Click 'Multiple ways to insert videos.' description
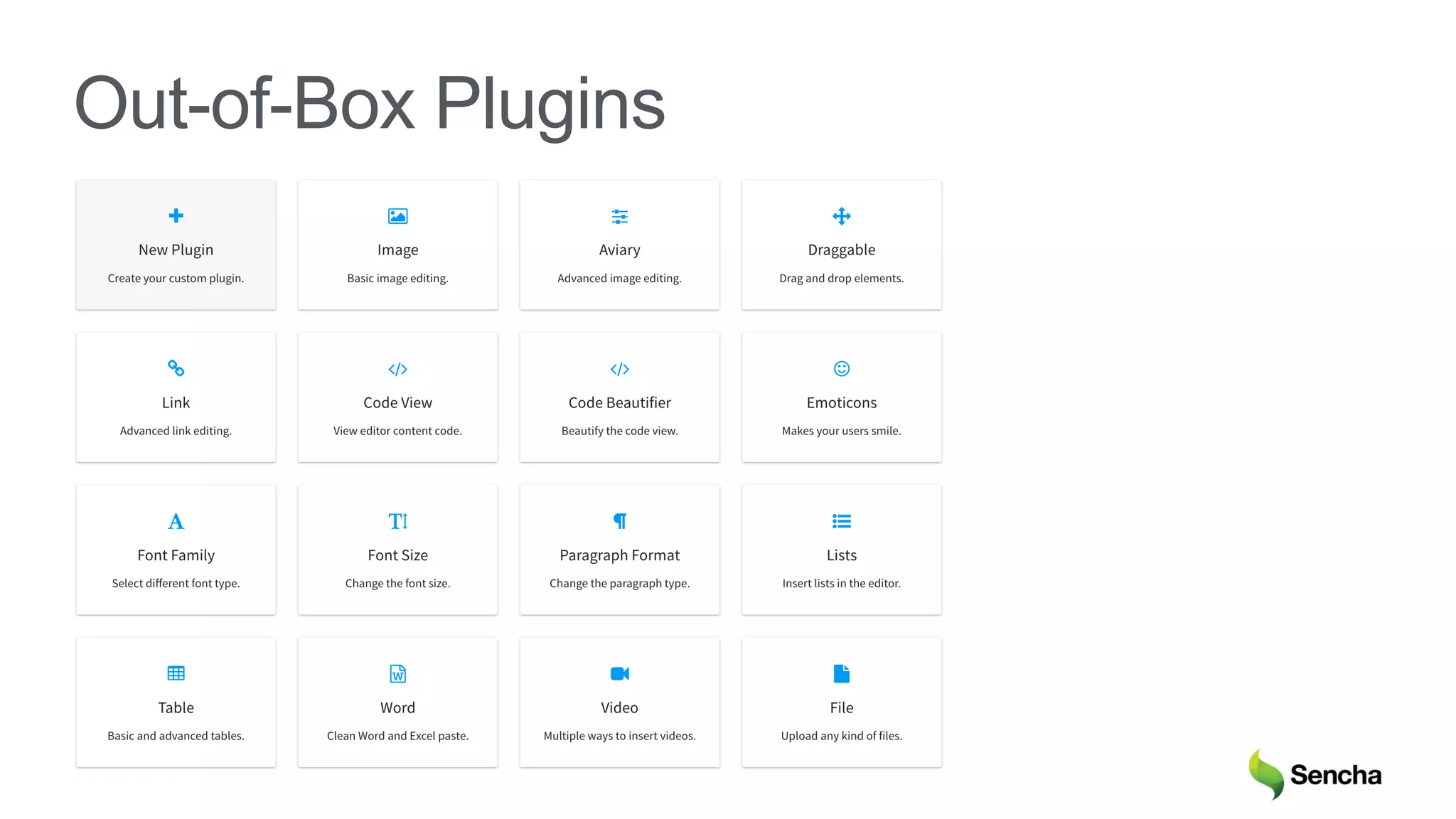 (619, 736)
